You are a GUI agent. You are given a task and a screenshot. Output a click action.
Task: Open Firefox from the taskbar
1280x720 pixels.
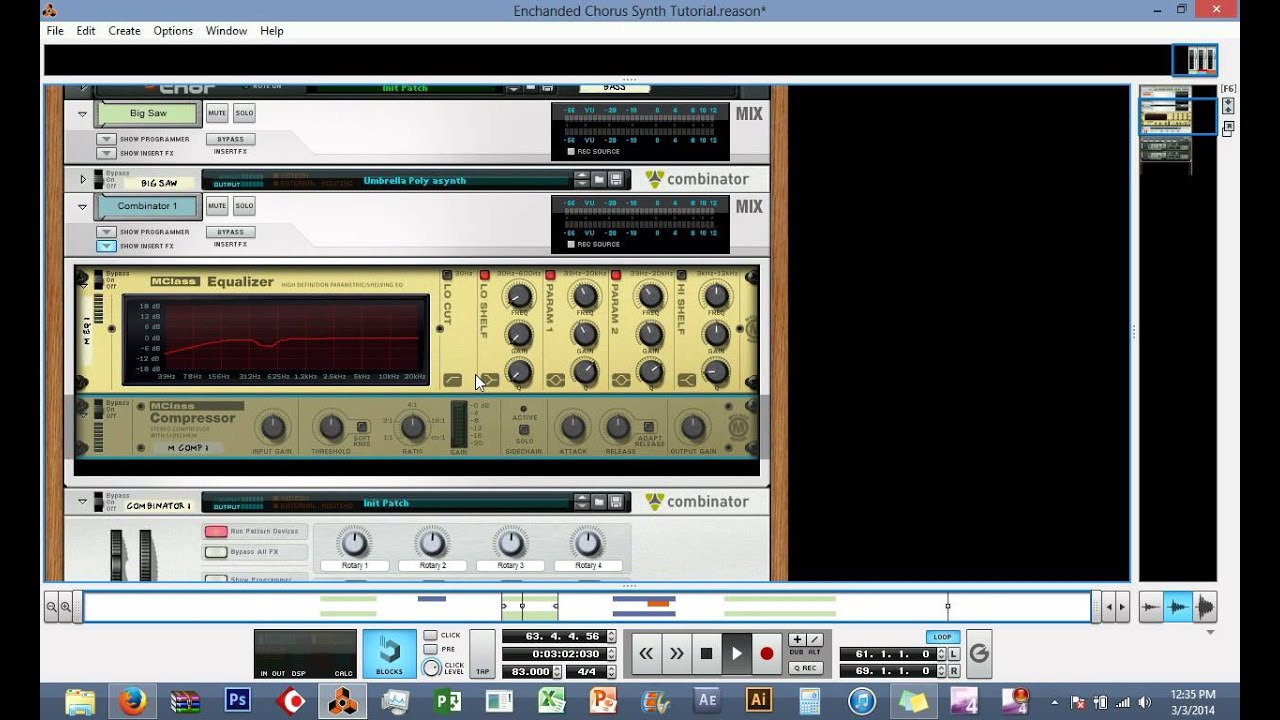[x=133, y=701]
